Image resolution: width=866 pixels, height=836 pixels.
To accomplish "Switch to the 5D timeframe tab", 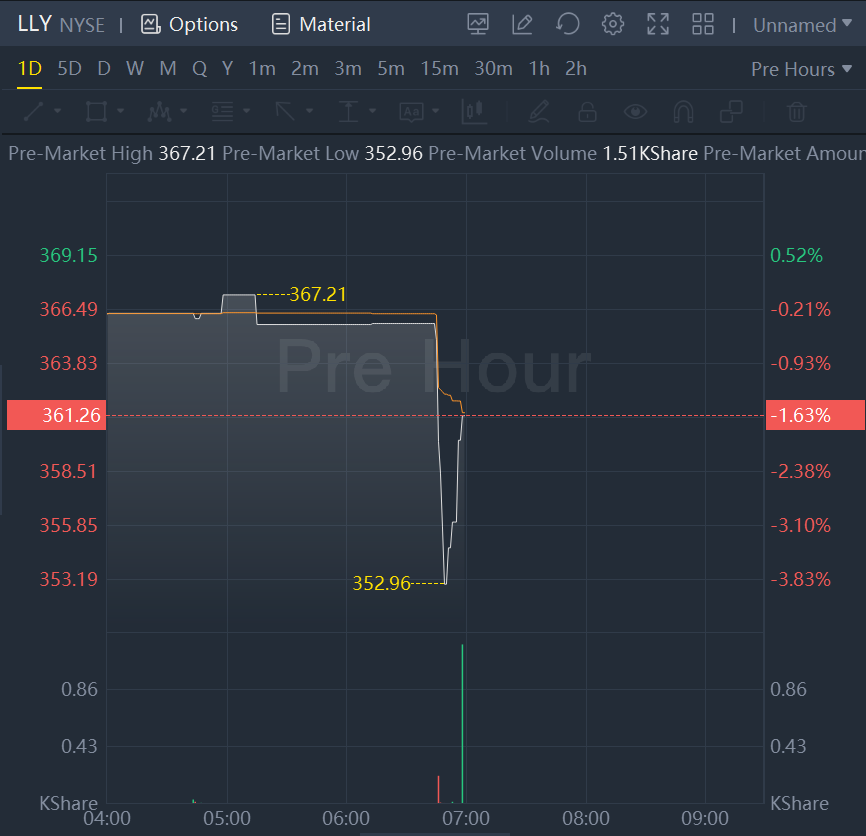I will 69,69.
